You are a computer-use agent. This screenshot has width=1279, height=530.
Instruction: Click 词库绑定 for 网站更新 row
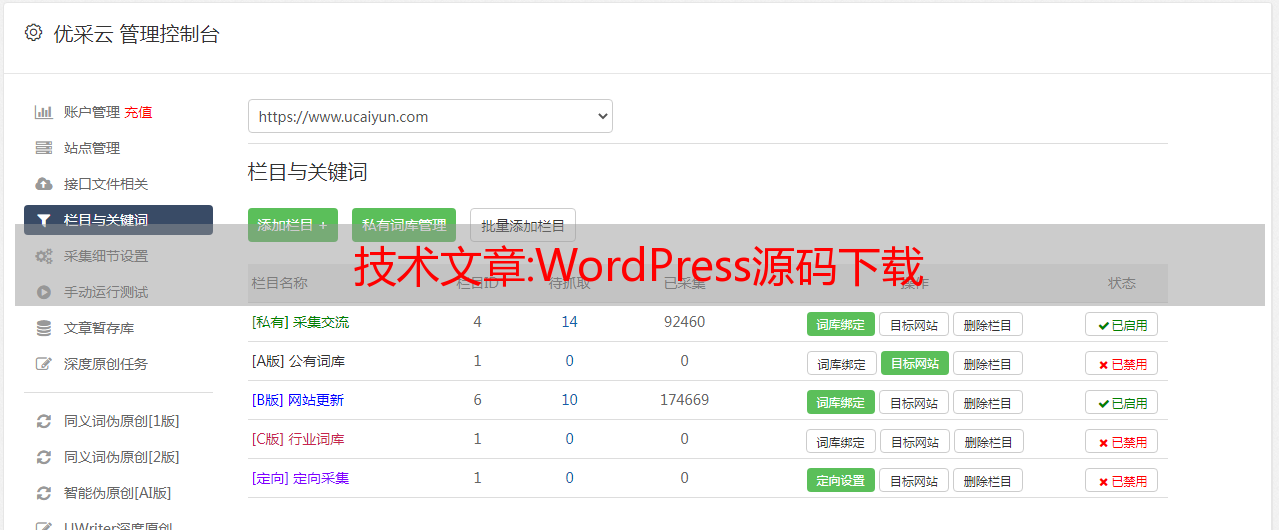(841, 402)
